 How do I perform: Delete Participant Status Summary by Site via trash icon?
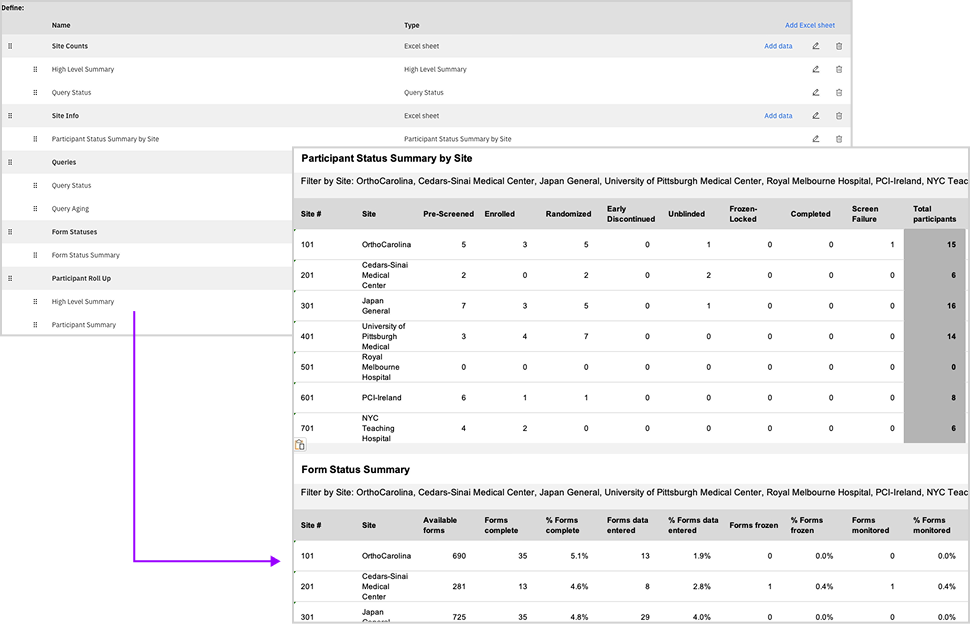pyautogui.click(x=839, y=139)
